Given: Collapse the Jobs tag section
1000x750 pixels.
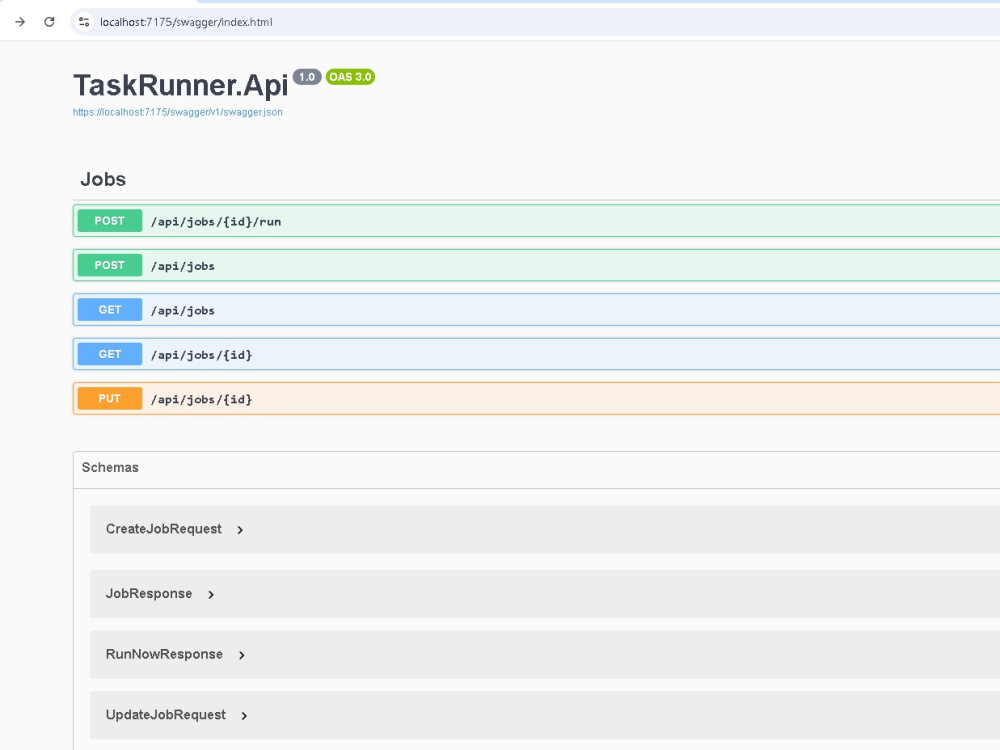Looking at the screenshot, I should [x=103, y=179].
